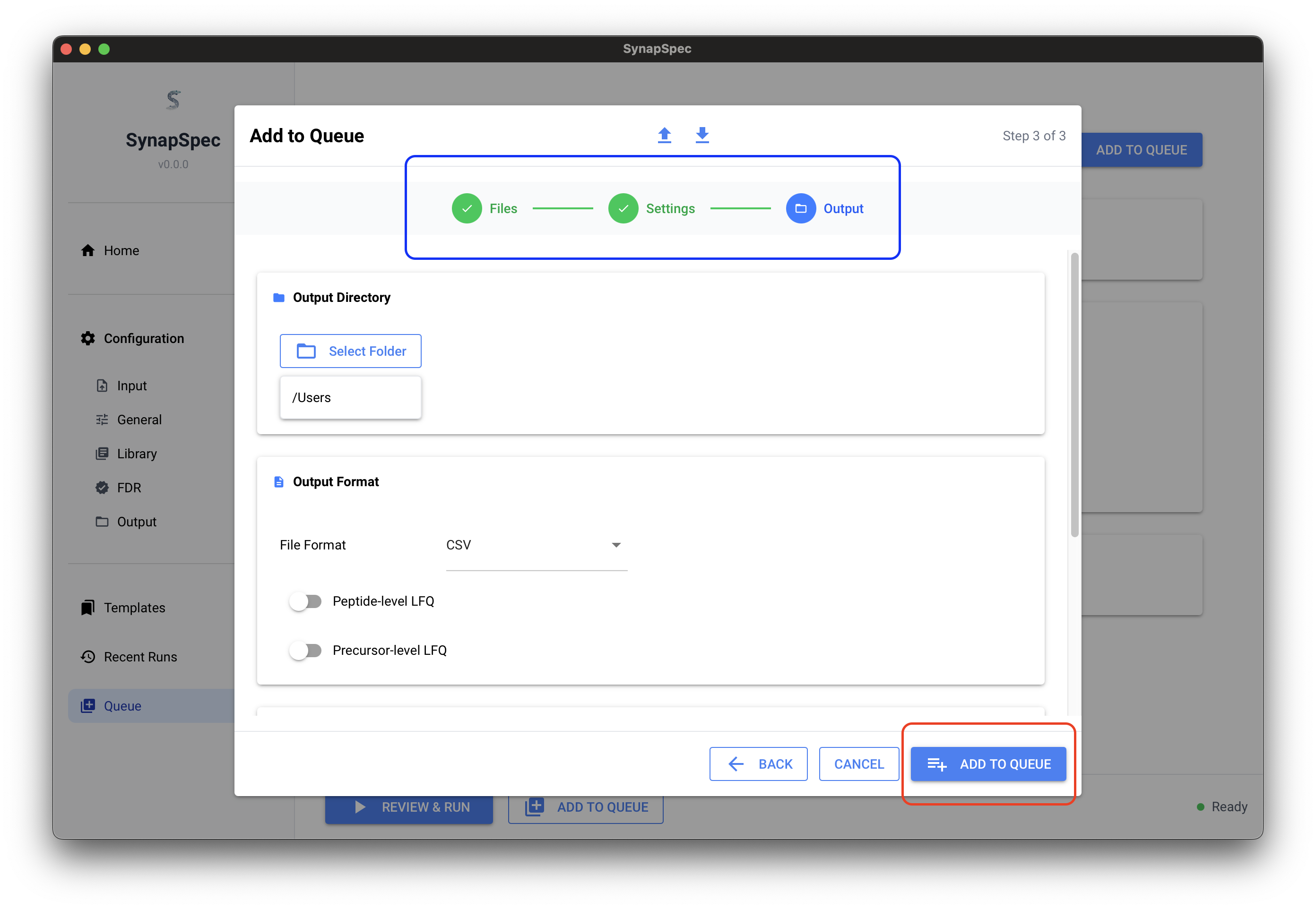
Task: Open Templates in the sidebar
Action: (x=134, y=608)
